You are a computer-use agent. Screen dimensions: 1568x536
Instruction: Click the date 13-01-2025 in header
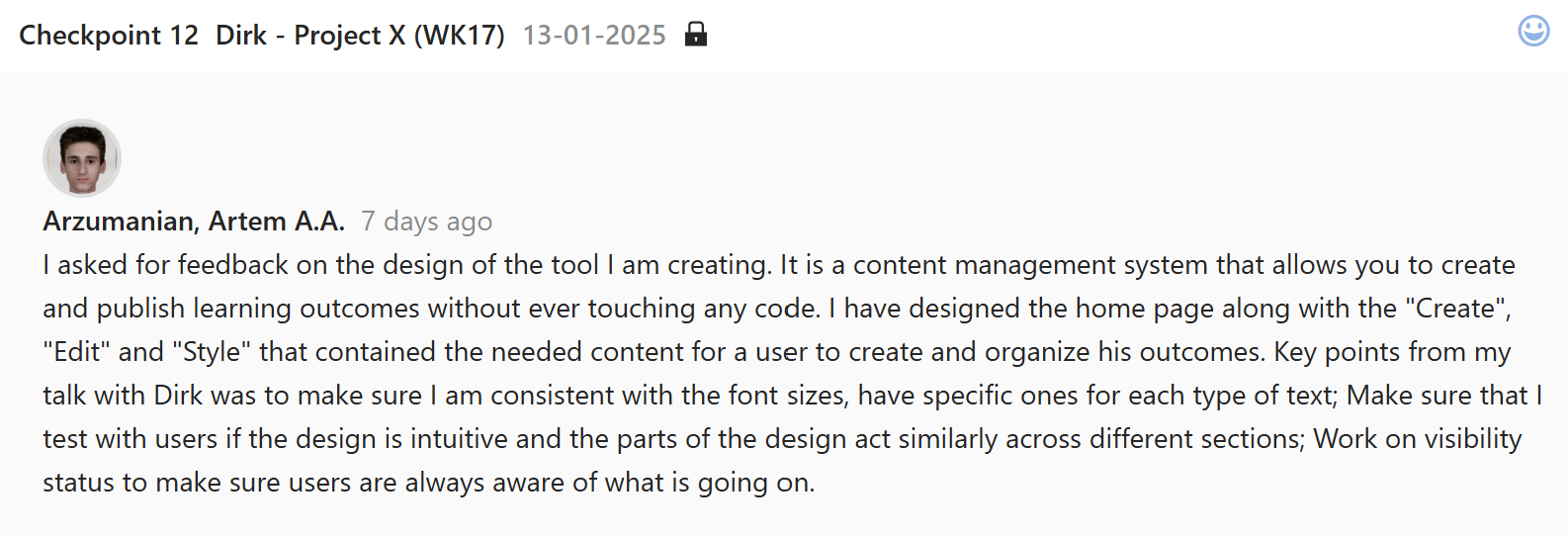pos(594,36)
